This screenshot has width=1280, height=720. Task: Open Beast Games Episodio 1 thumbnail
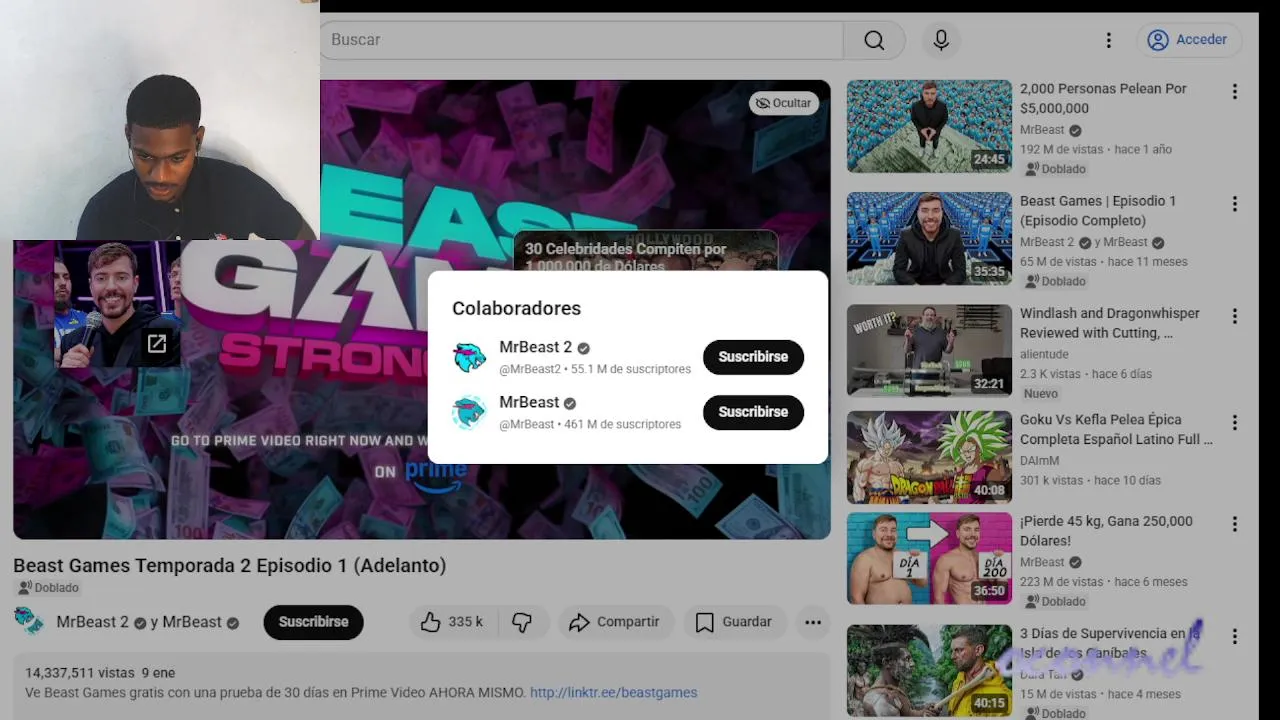(929, 238)
